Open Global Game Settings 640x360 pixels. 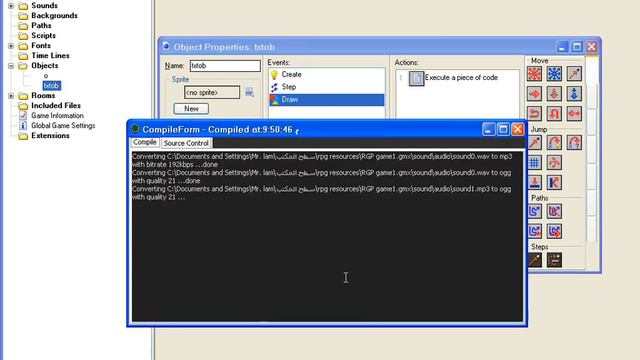[63, 126]
